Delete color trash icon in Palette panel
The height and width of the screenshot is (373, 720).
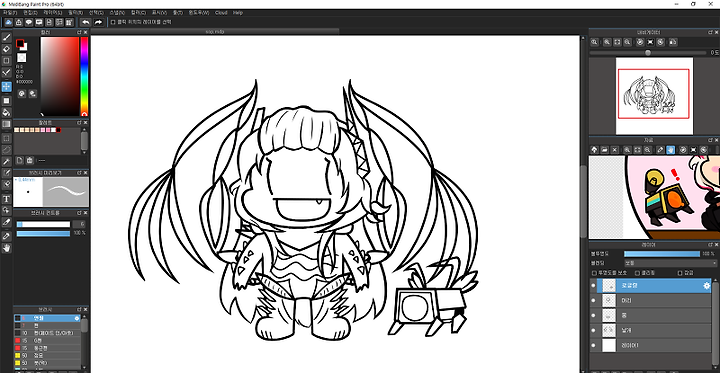point(30,160)
